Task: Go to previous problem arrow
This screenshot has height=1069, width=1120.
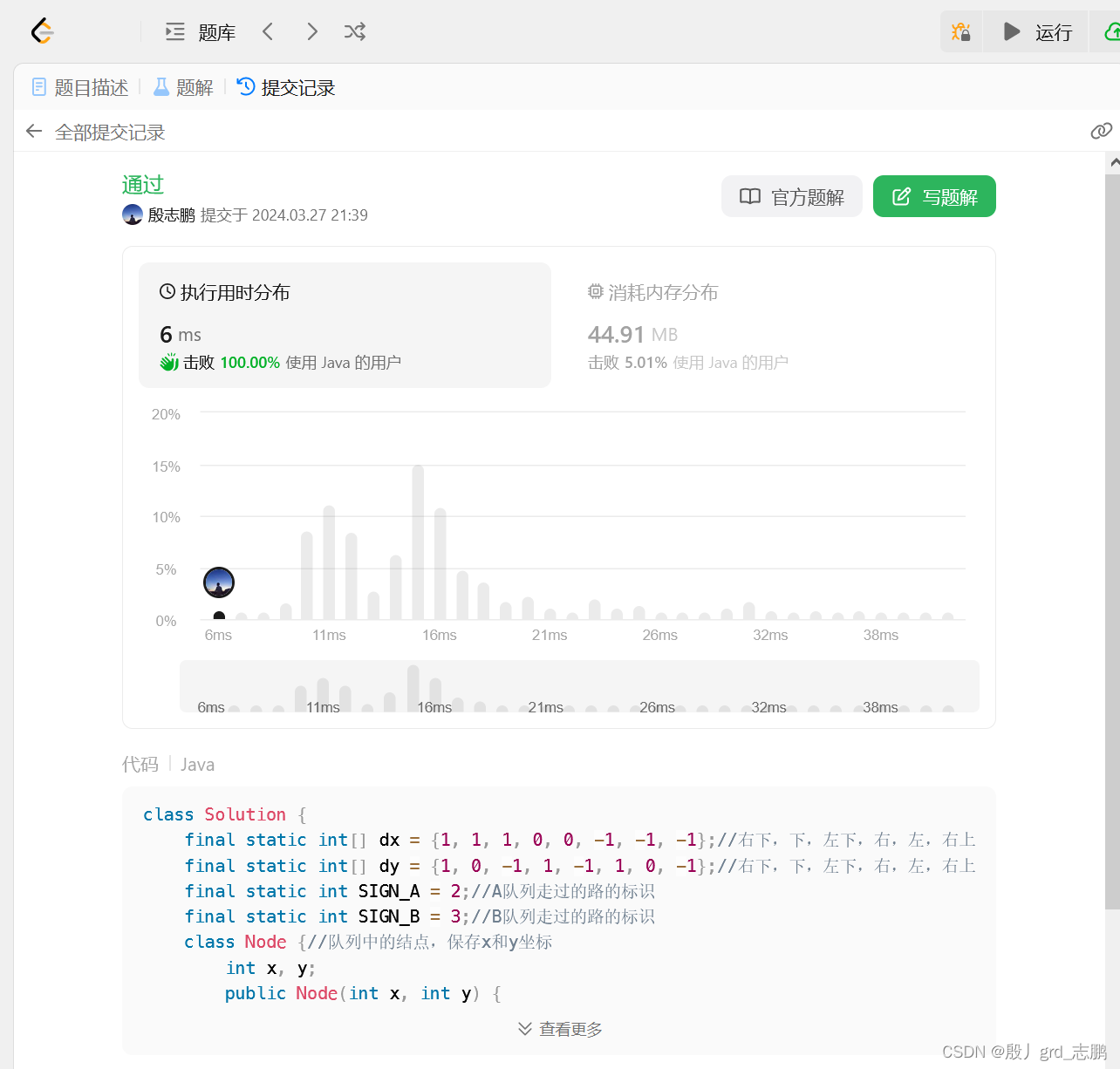Action: click(x=268, y=32)
